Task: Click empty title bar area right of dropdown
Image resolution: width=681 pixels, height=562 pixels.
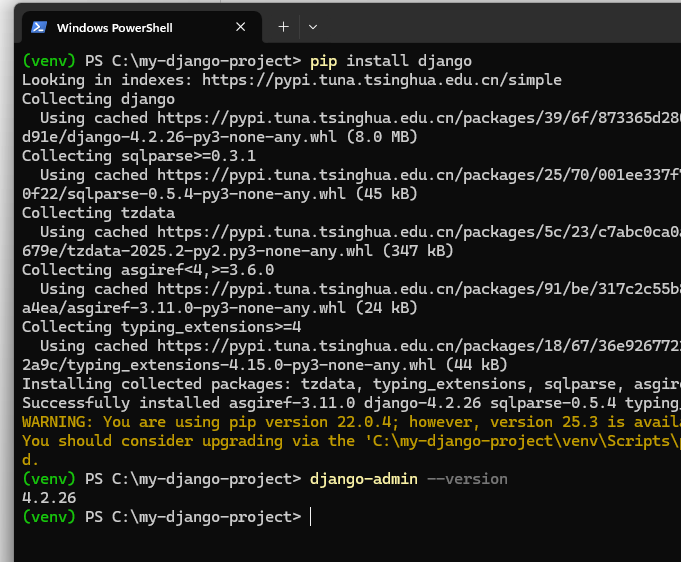Action: pos(500,27)
